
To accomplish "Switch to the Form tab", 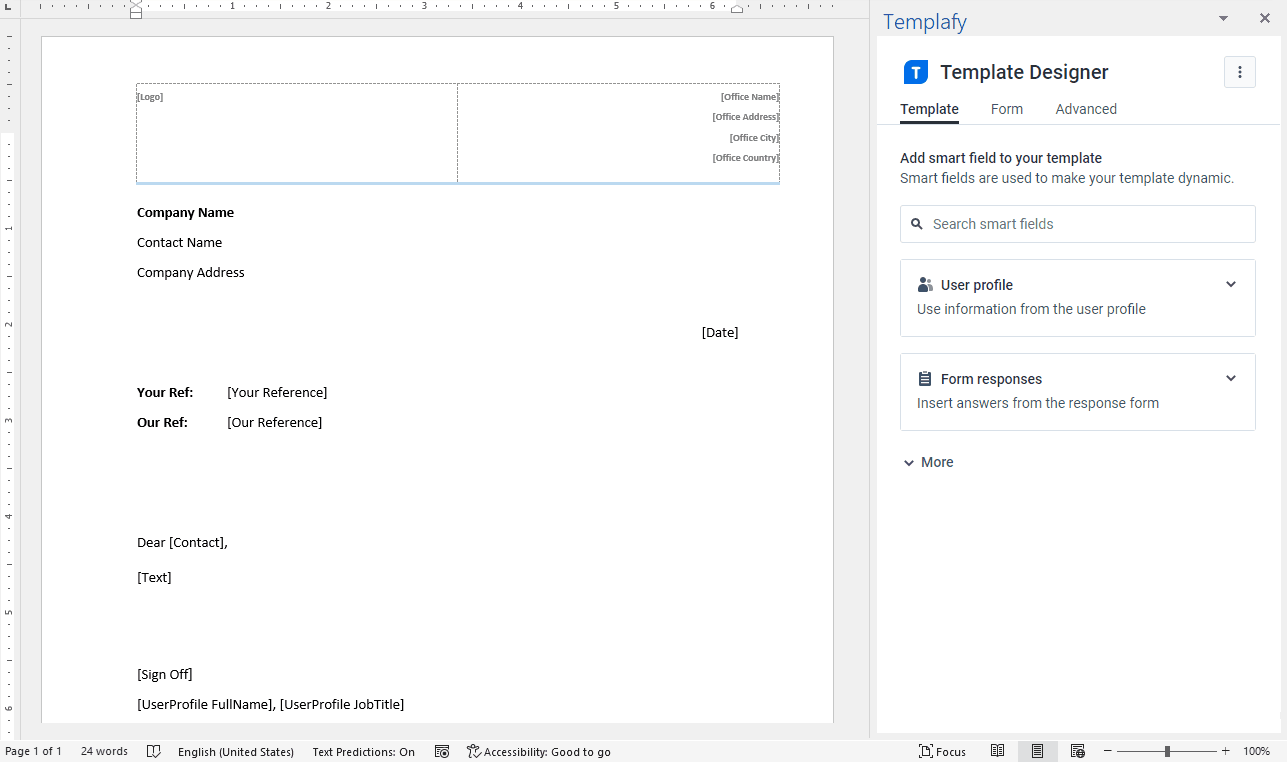I will [1007, 109].
